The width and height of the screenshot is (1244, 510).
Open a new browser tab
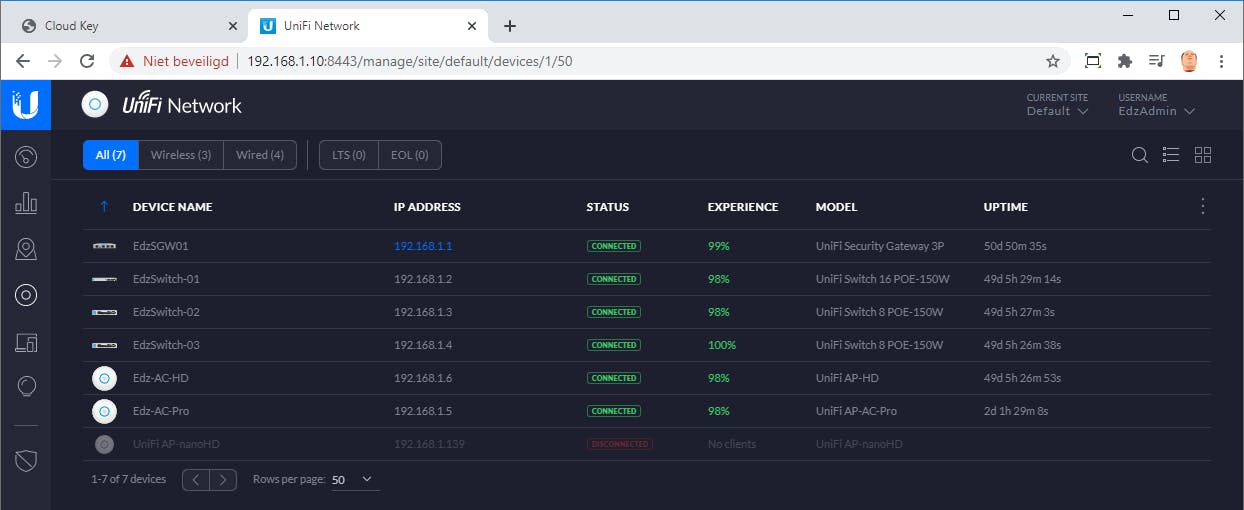point(510,26)
